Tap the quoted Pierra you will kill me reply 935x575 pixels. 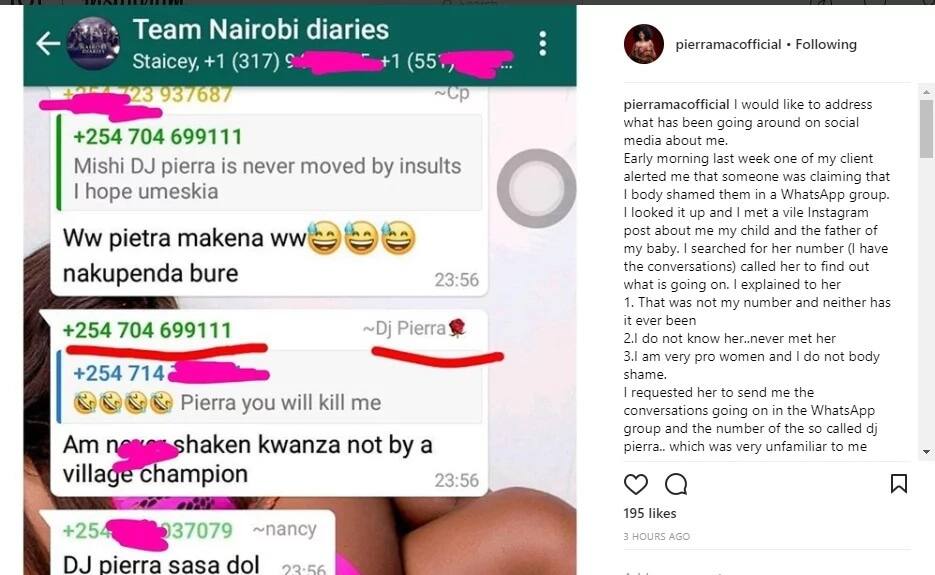(270, 387)
